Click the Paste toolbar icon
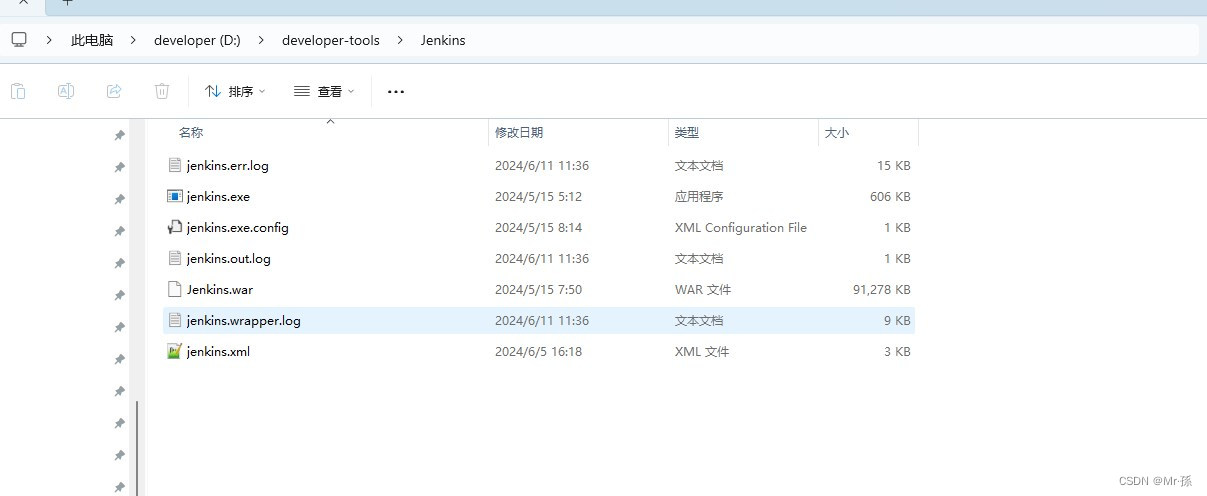Image resolution: width=1207 pixels, height=496 pixels. (x=18, y=91)
